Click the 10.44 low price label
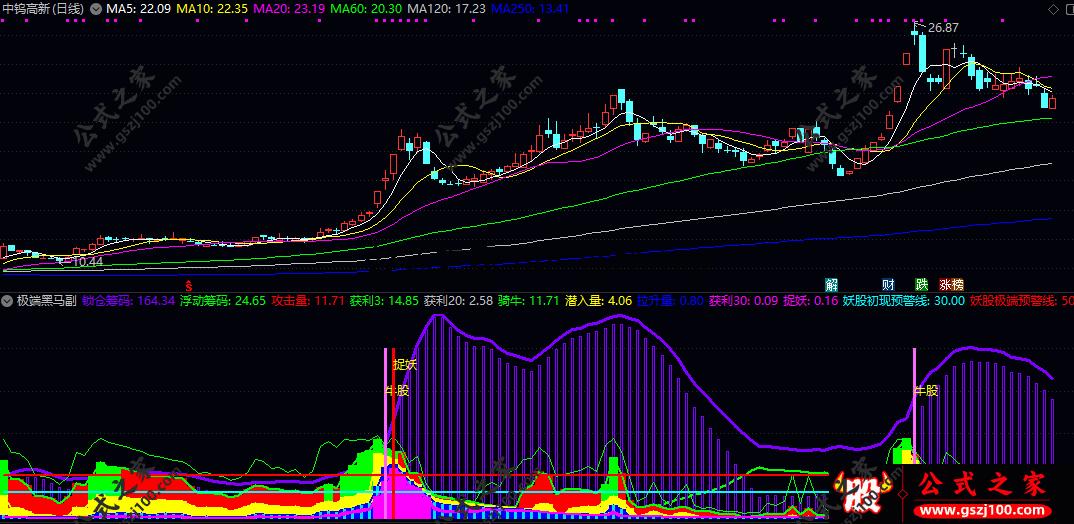Viewport: 1074px width, 524px height. 88,262
